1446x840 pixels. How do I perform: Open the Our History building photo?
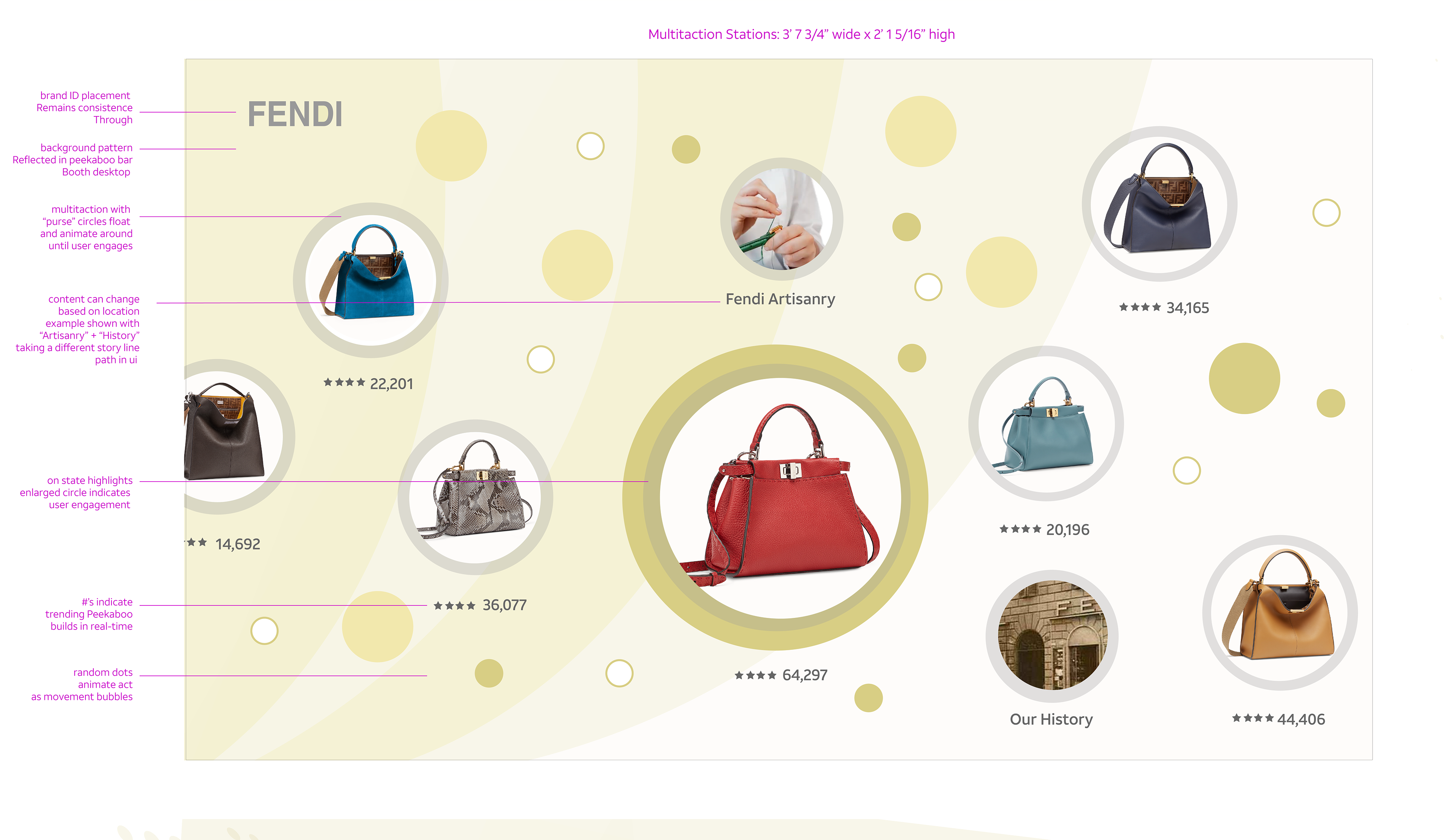(1052, 636)
